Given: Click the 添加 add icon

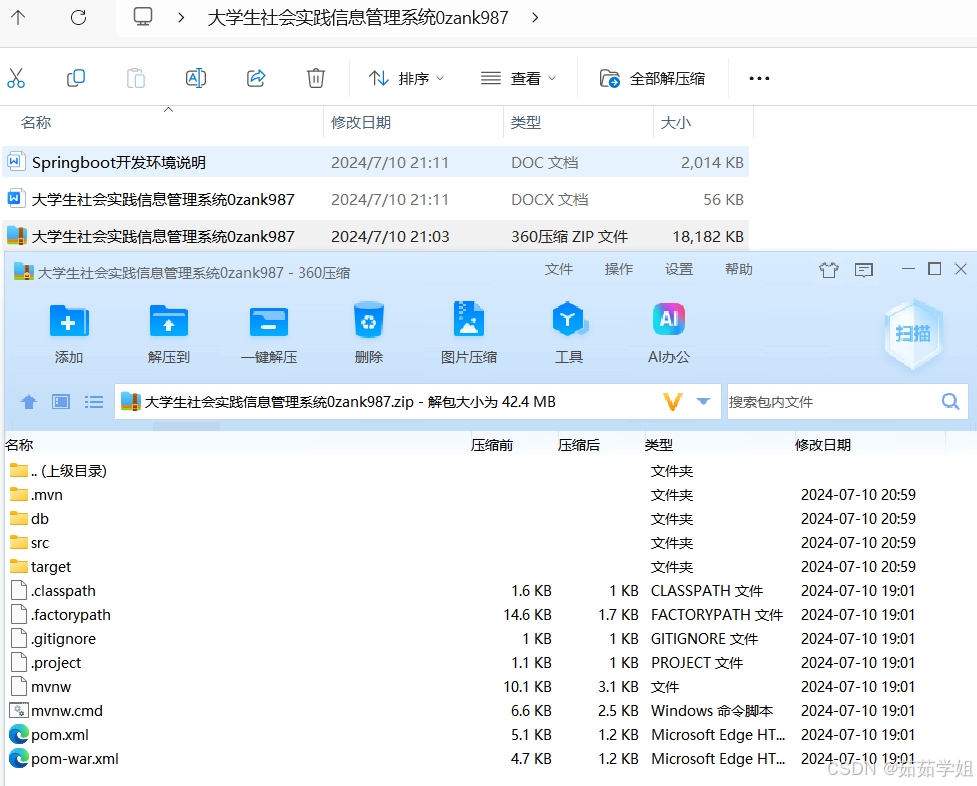Looking at the screenshot, I should tap(69, 333).
